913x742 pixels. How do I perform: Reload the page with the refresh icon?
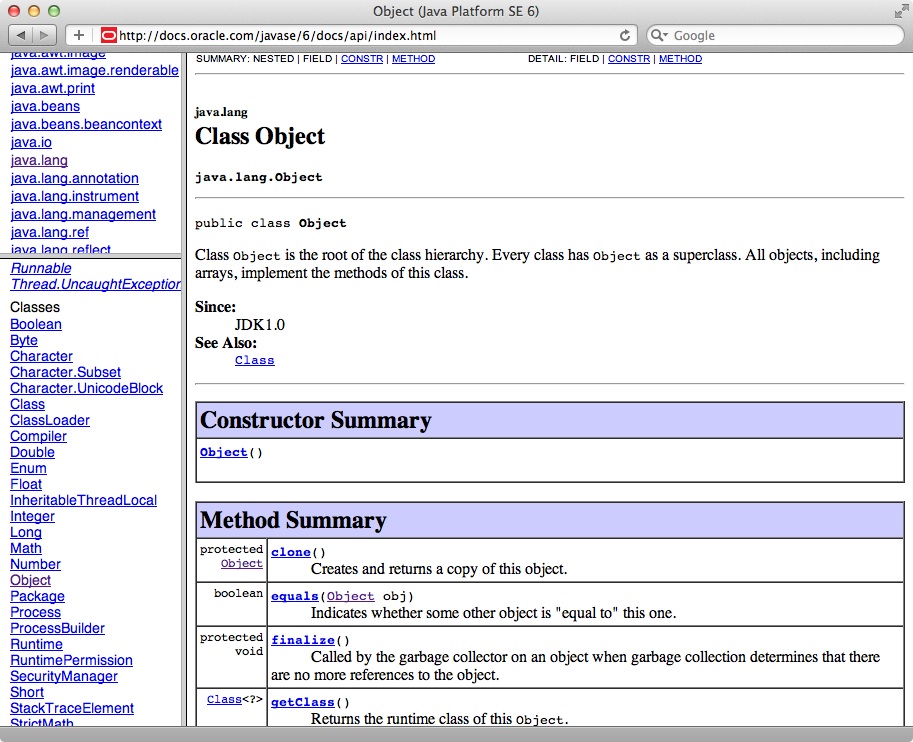coord(626,35)
